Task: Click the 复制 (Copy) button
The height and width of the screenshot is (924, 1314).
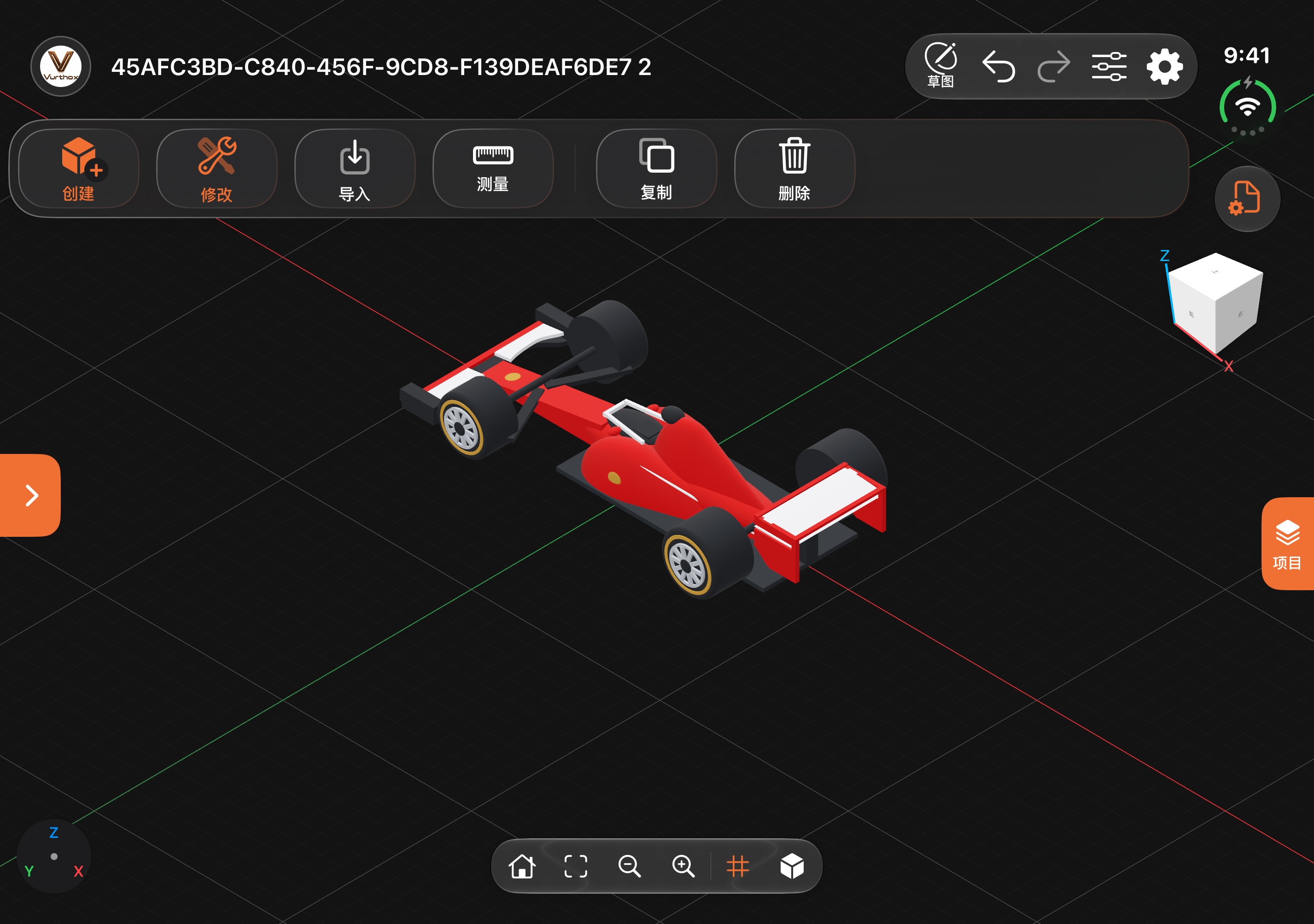Action: pyautogui.click(x=656, y=169)
